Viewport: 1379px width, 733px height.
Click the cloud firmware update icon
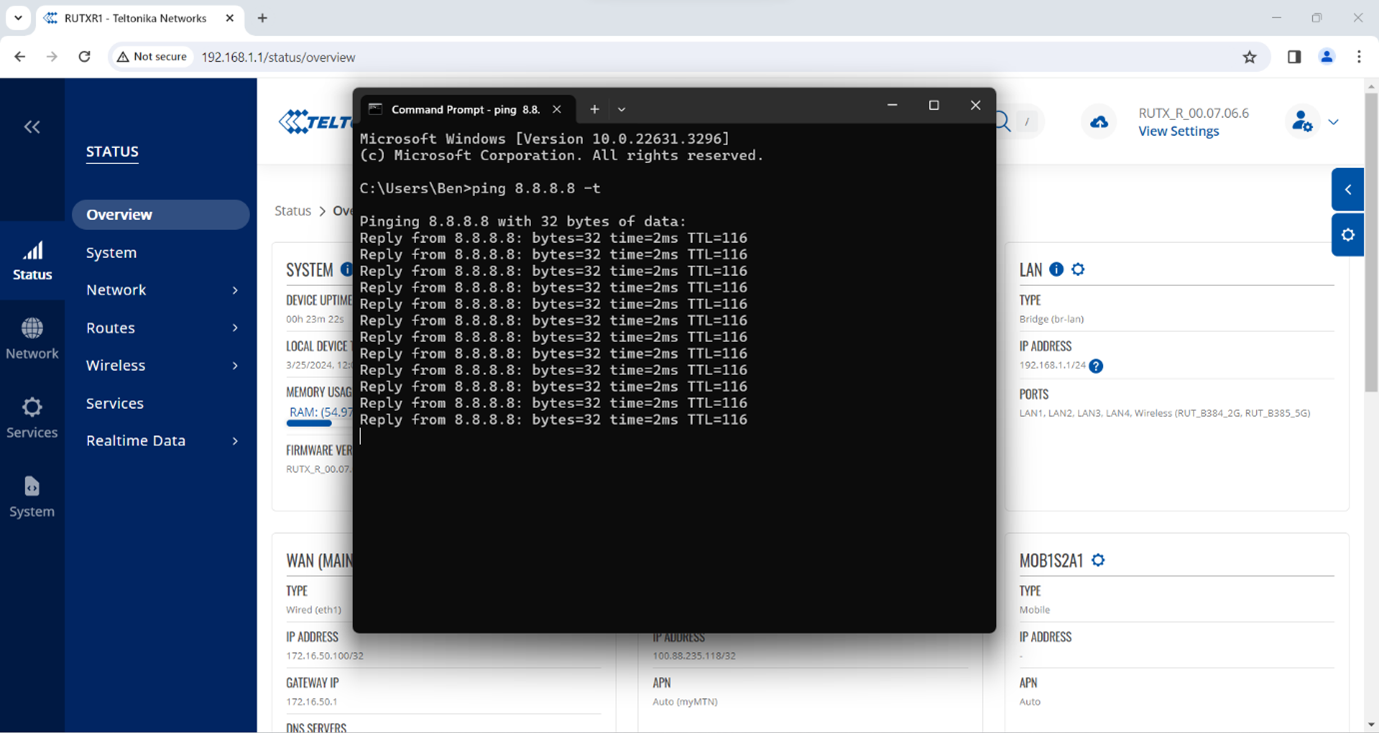[1099, 122]
